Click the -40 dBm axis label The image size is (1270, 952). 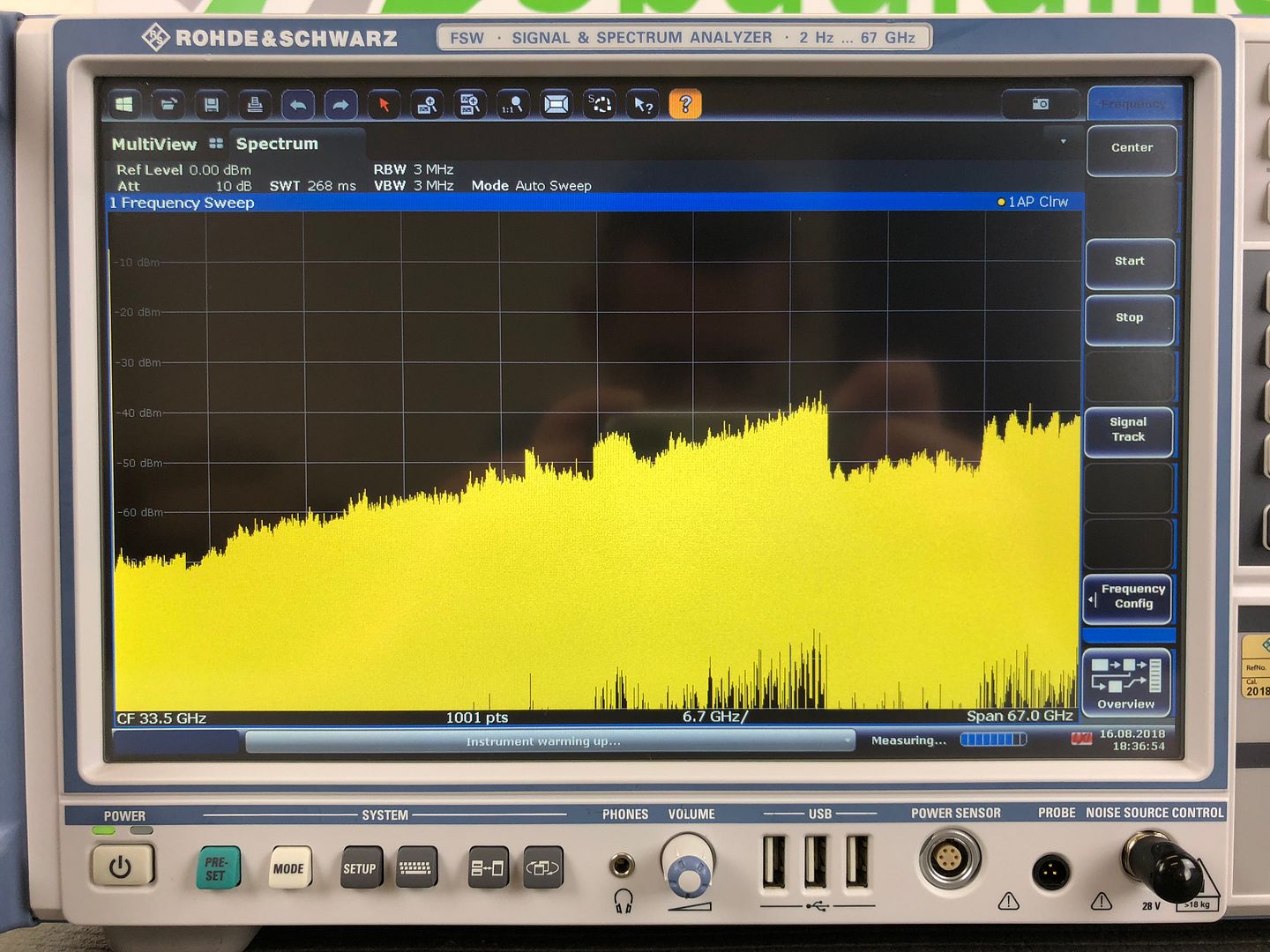point(138,413)
